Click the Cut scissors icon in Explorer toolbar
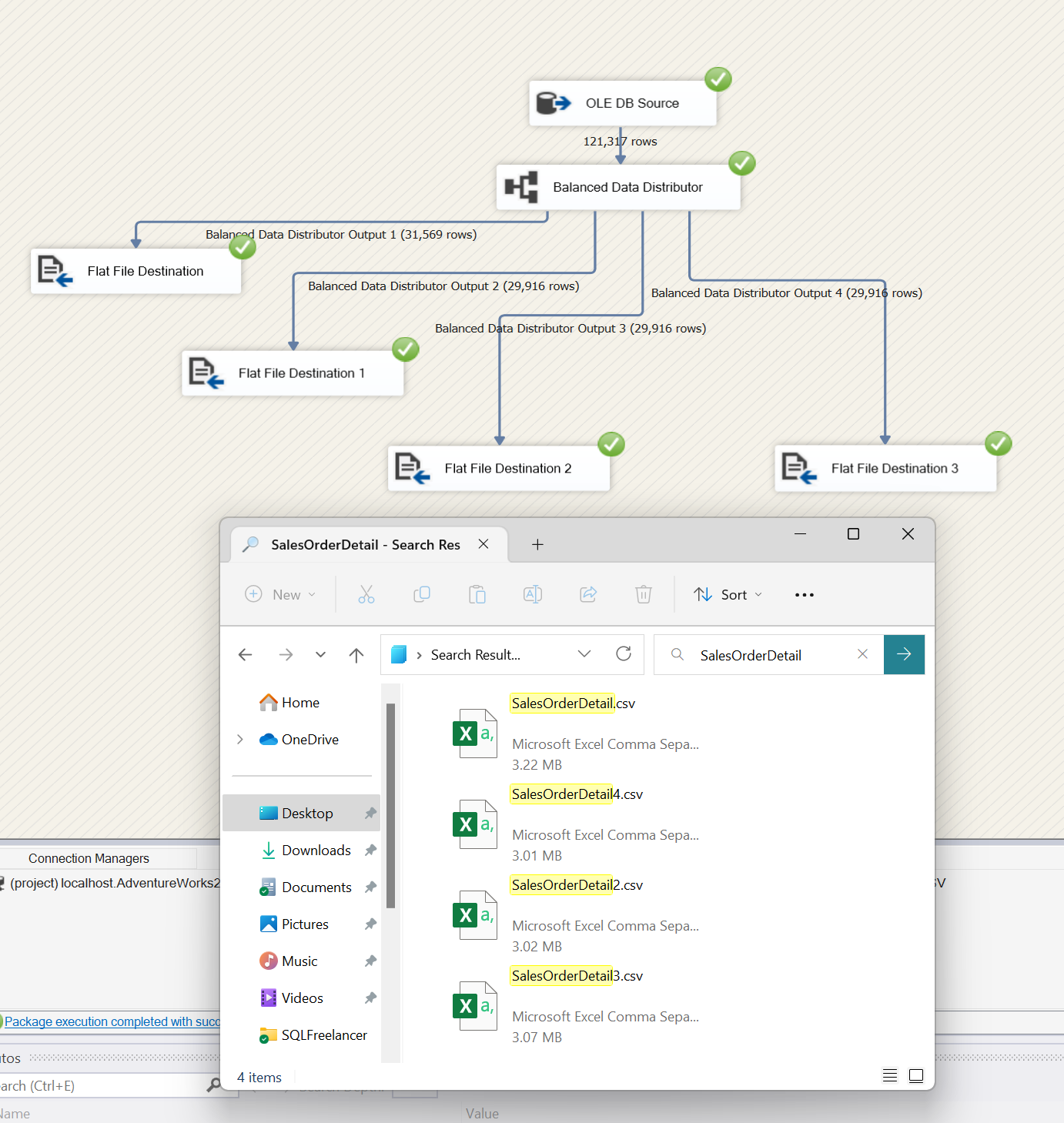This screenshot has height=1123, width=1064. [366, 594]
